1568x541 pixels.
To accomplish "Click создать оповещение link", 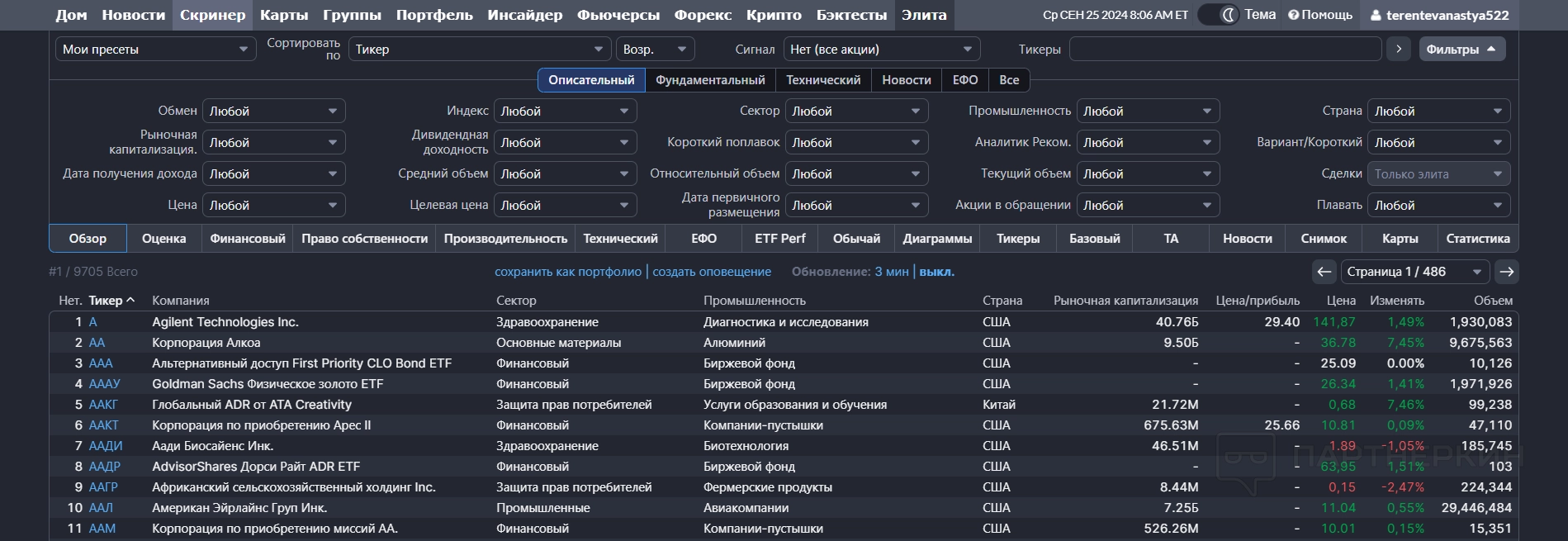I will click(711, 272).
